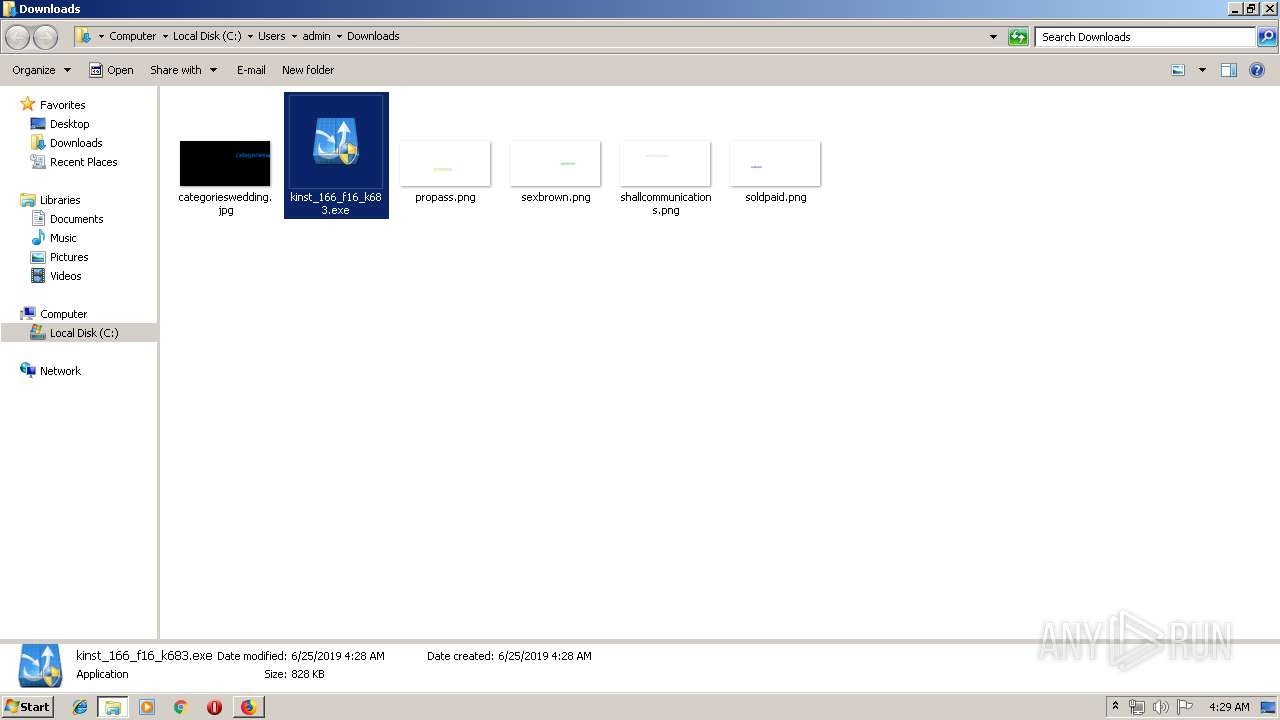Open the Share with dropdown

[183, 70]
